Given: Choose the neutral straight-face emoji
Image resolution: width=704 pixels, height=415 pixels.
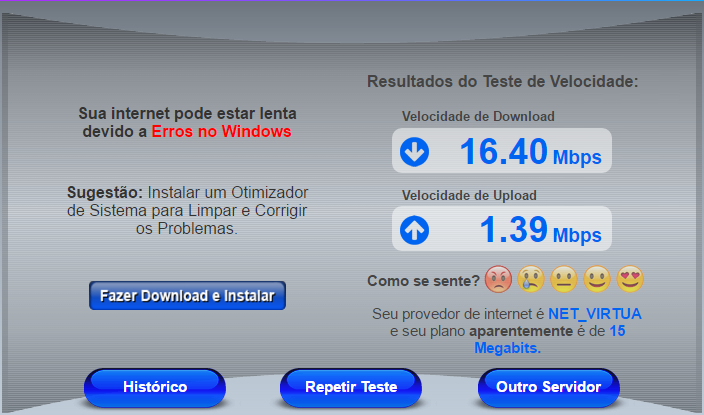Looking at the screenshot, I should (564, 279).
